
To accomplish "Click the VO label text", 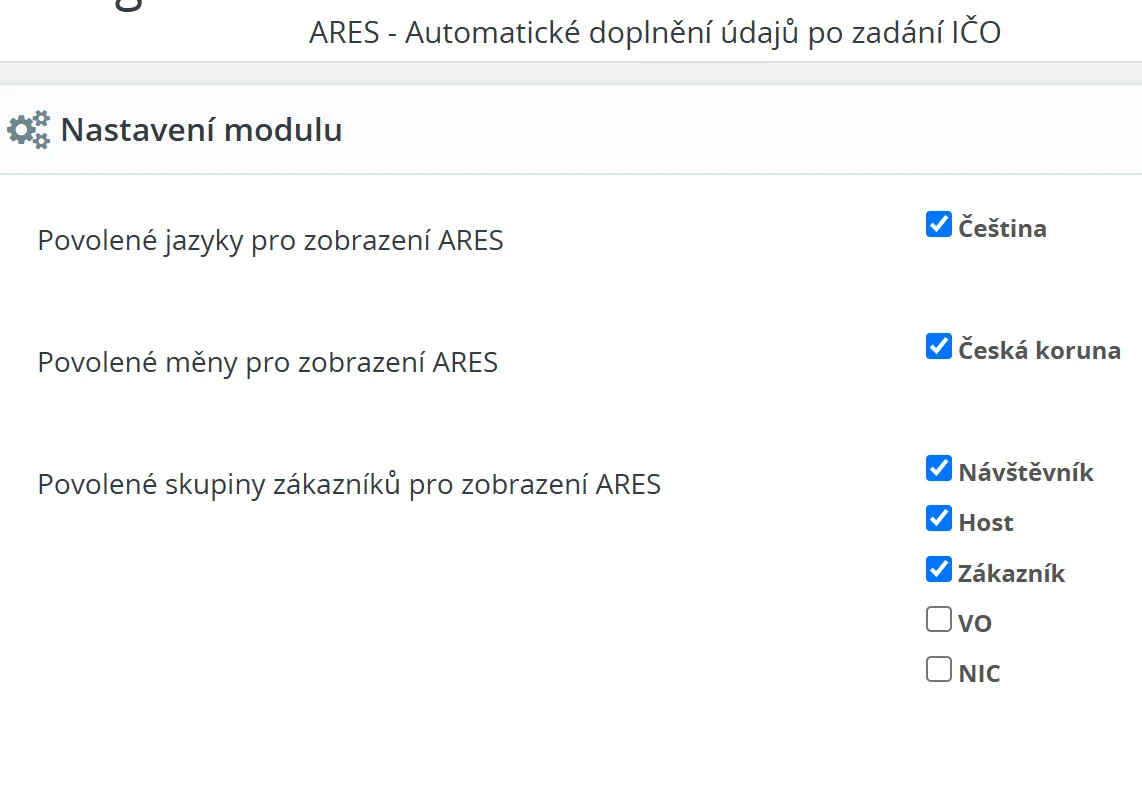I will pos(974,624).
